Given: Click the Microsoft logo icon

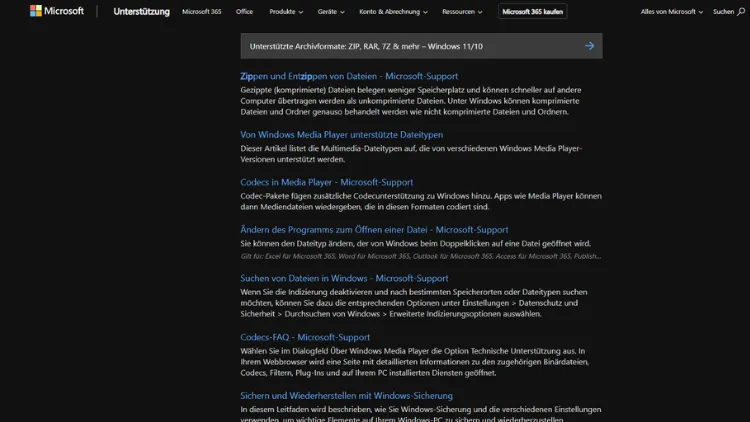Looking at the screenshot, I should (x=36, y=12).
